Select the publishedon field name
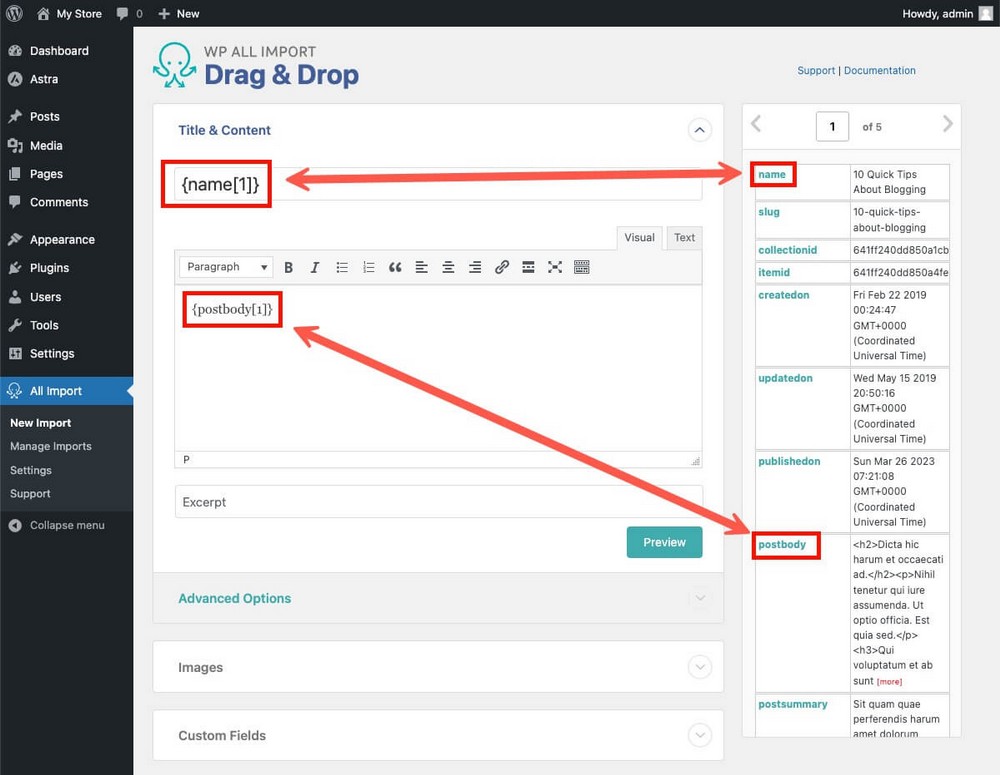 point(789,461)
